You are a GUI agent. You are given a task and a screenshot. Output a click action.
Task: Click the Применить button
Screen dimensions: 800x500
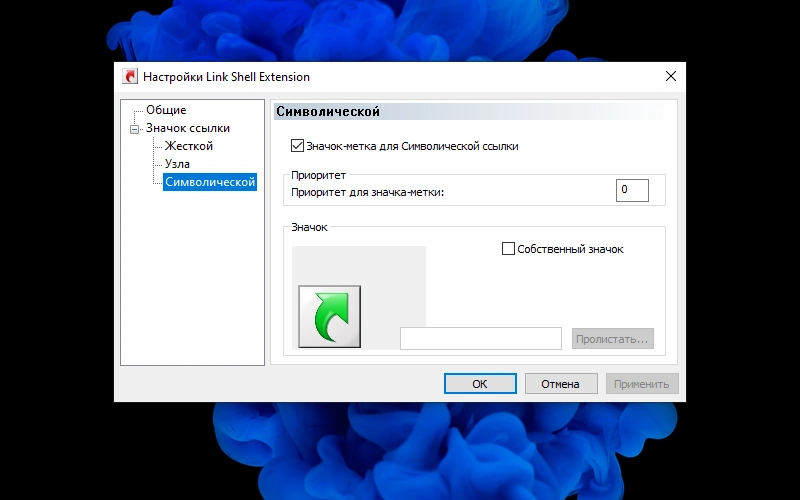point(642,384)
